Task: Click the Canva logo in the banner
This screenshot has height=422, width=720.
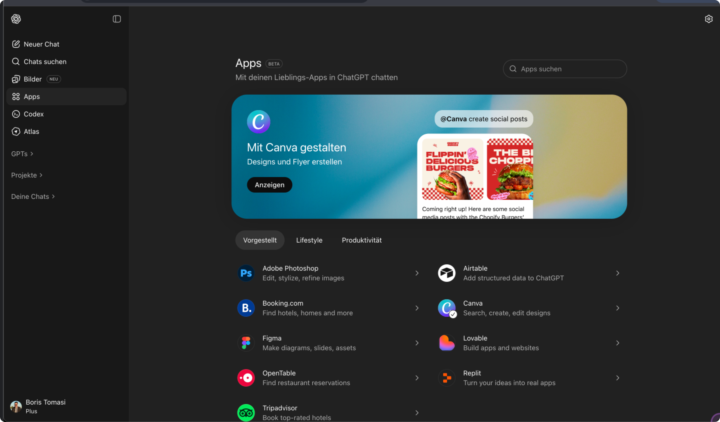Action: point(259,122)
